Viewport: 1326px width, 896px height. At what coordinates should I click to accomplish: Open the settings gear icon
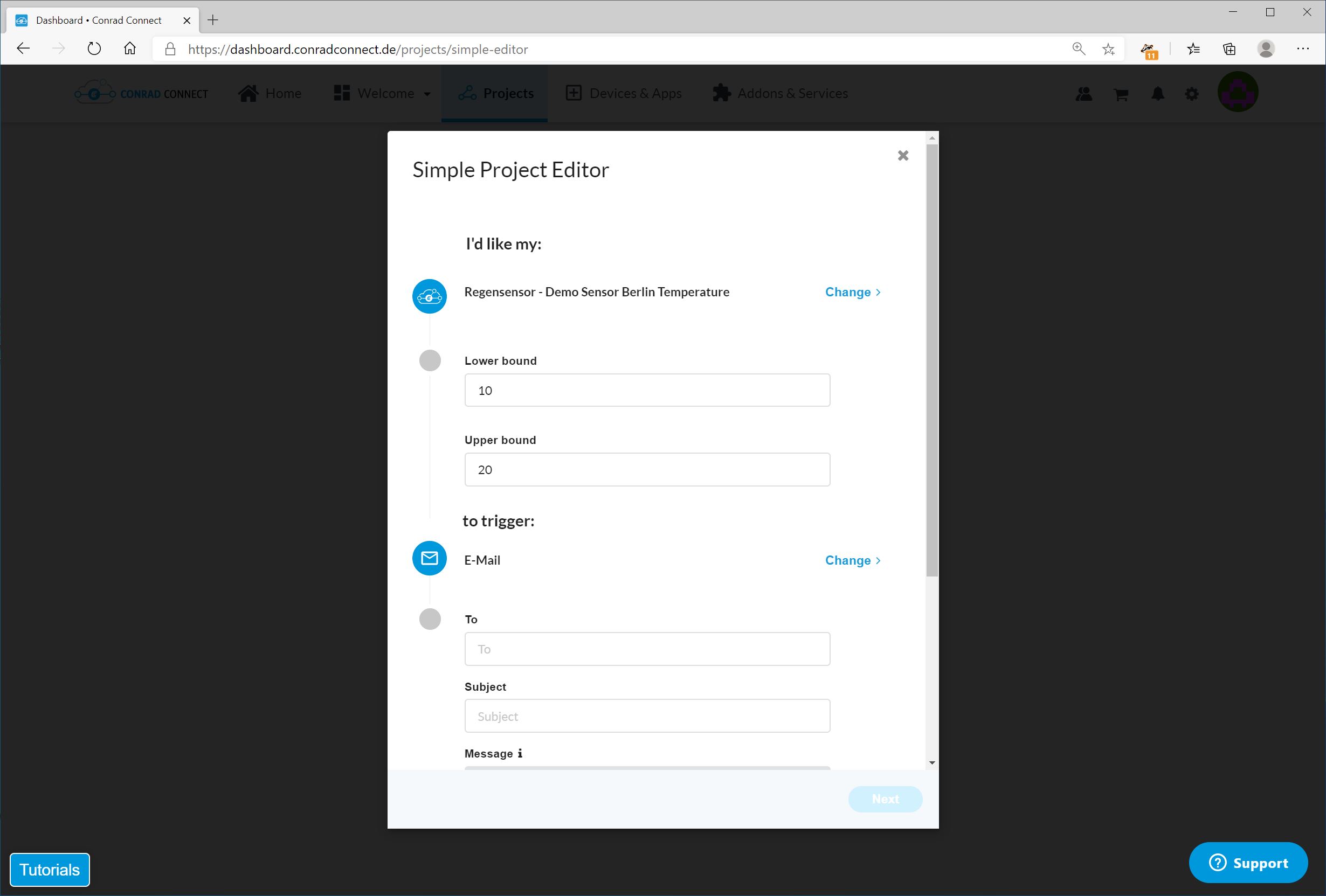tap(1191, 94)
